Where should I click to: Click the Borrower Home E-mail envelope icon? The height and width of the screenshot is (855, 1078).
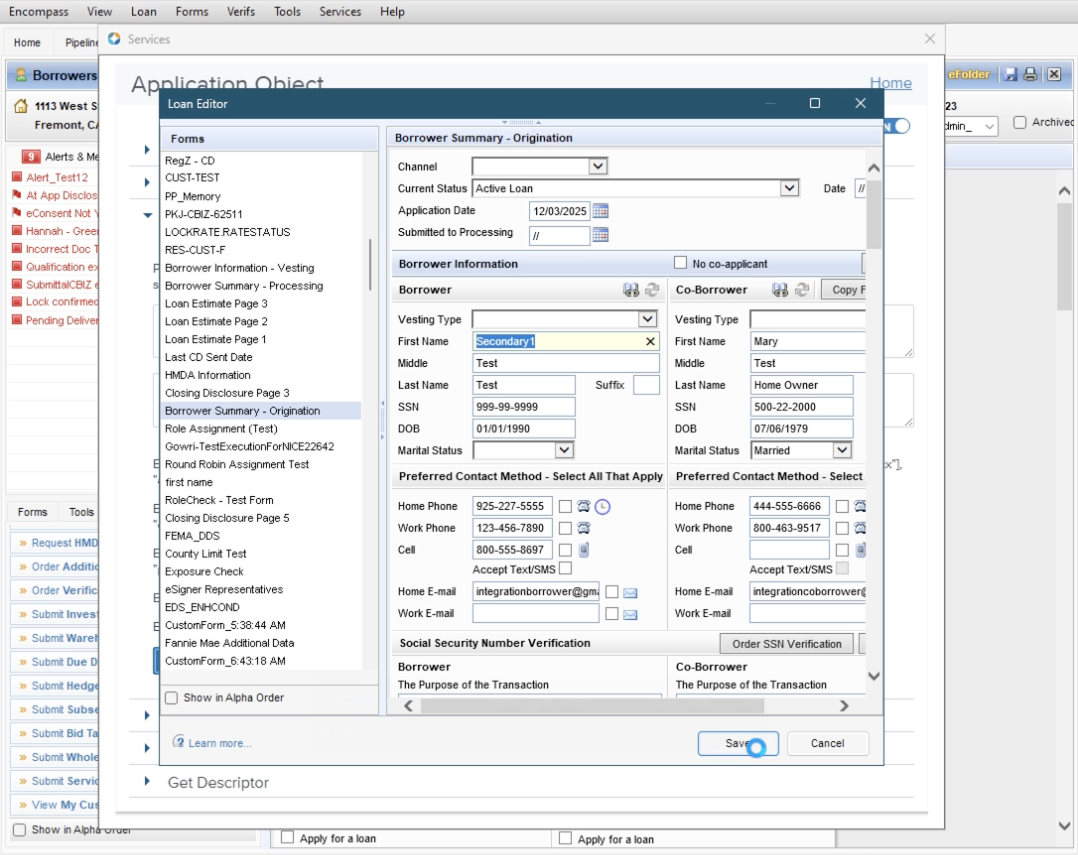click(x=630, y=592)
